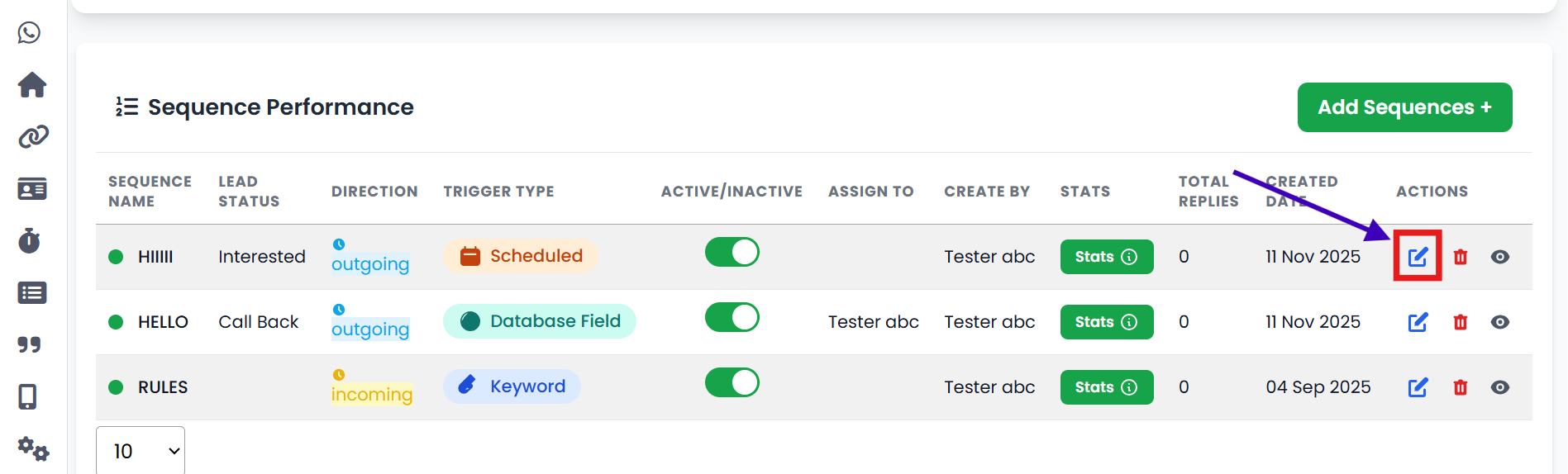This screenshot has width=1568, height=474.
Task: Show Stats for the HIIIII sequence
Action: (x=1106, y=257)
